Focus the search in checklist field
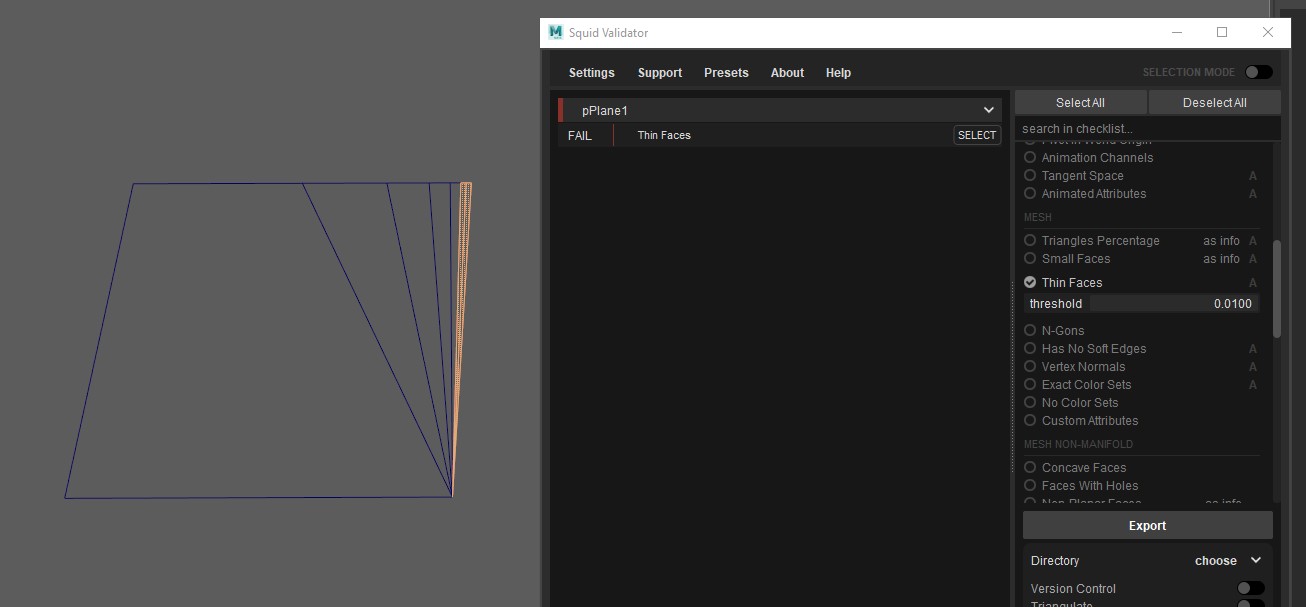The width and height of the screenshot is (1306, 607). [x=1147, y=128]
